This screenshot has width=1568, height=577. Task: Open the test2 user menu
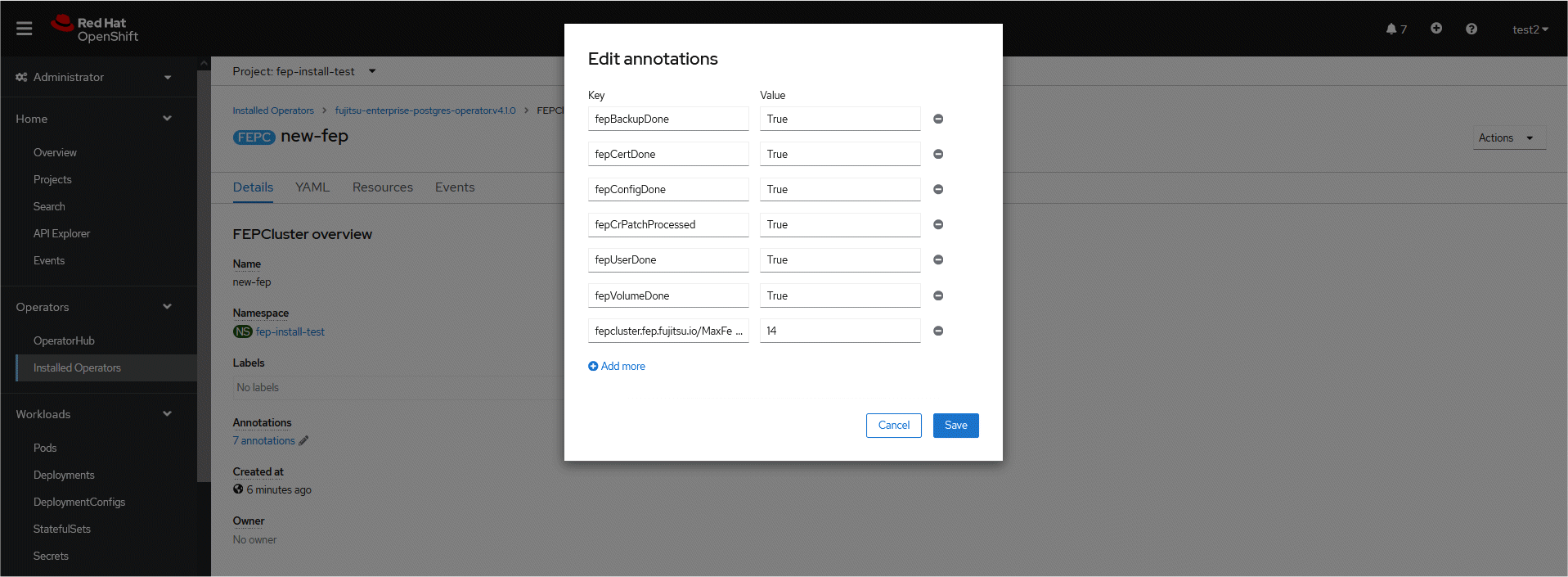[x=1530, y=29]
